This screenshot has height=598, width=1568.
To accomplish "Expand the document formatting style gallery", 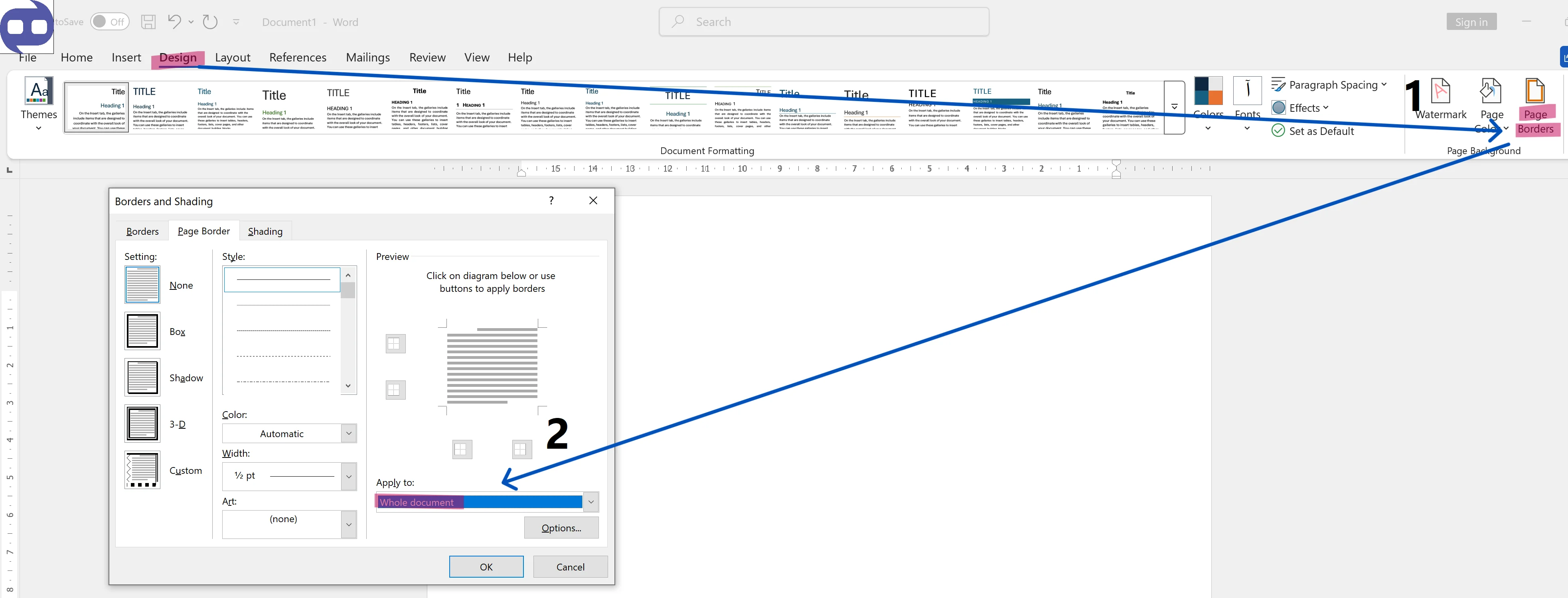I will pos(1174,107).
